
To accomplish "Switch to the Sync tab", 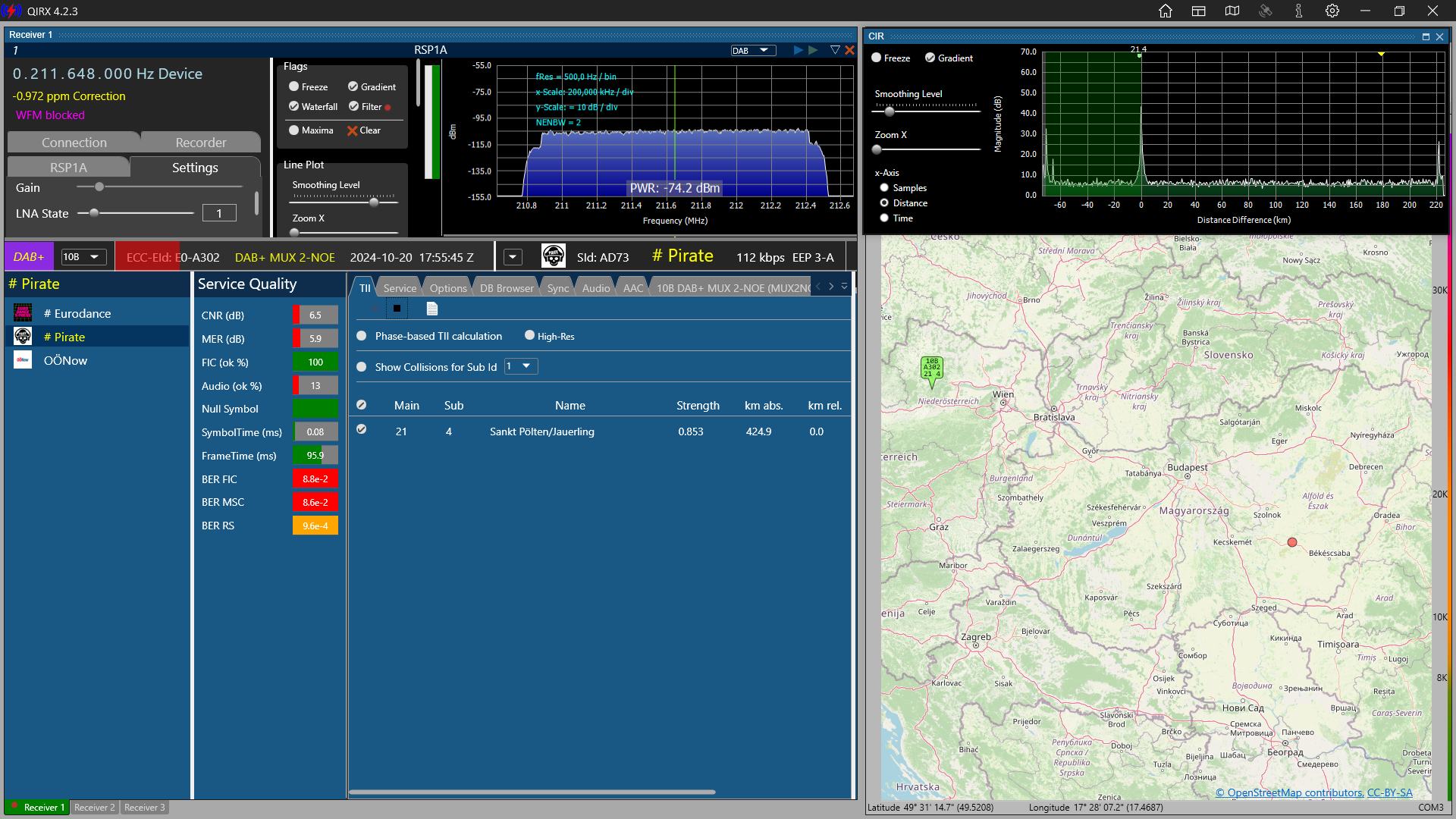I will pyautogui.click(x=558, y=288).
